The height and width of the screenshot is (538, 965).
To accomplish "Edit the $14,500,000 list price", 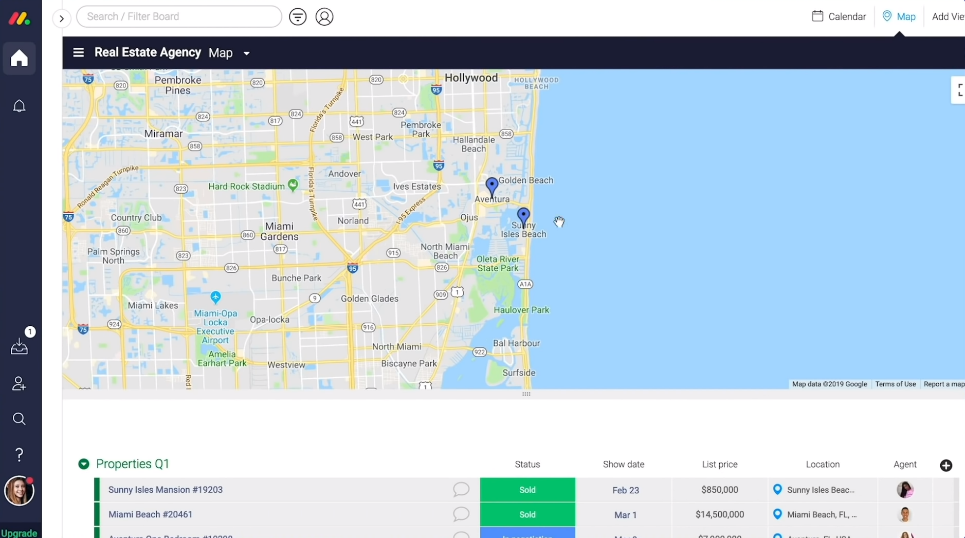I will point(719,515).
